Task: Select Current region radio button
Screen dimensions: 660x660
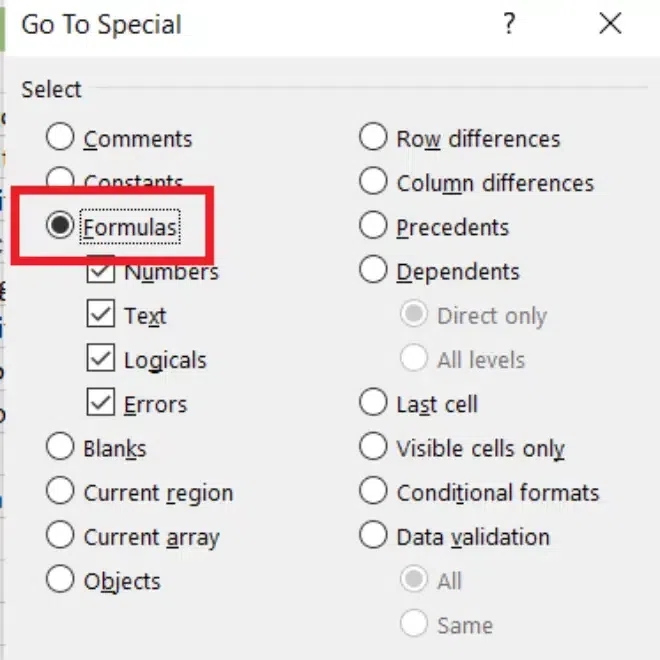Action: 60,492
